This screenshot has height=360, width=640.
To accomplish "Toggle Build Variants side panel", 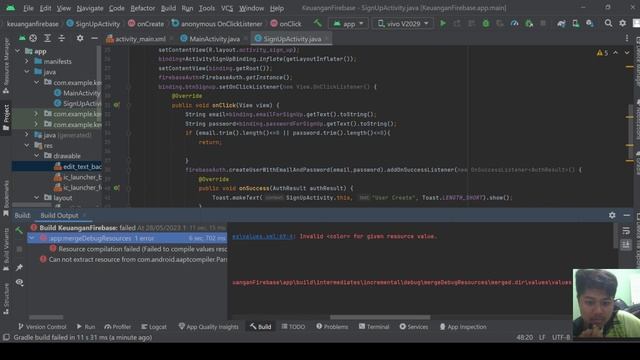I will point(6,250).
